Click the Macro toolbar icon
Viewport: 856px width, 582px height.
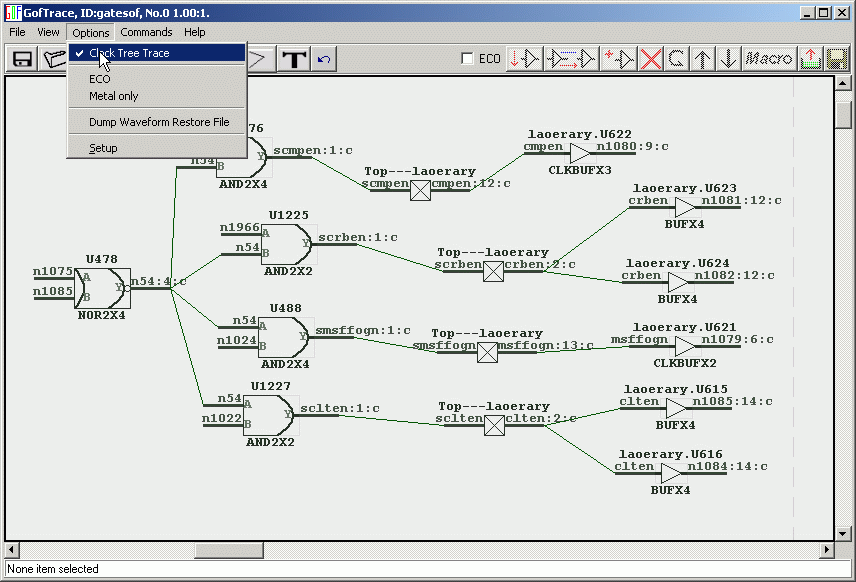coord(768,58)
